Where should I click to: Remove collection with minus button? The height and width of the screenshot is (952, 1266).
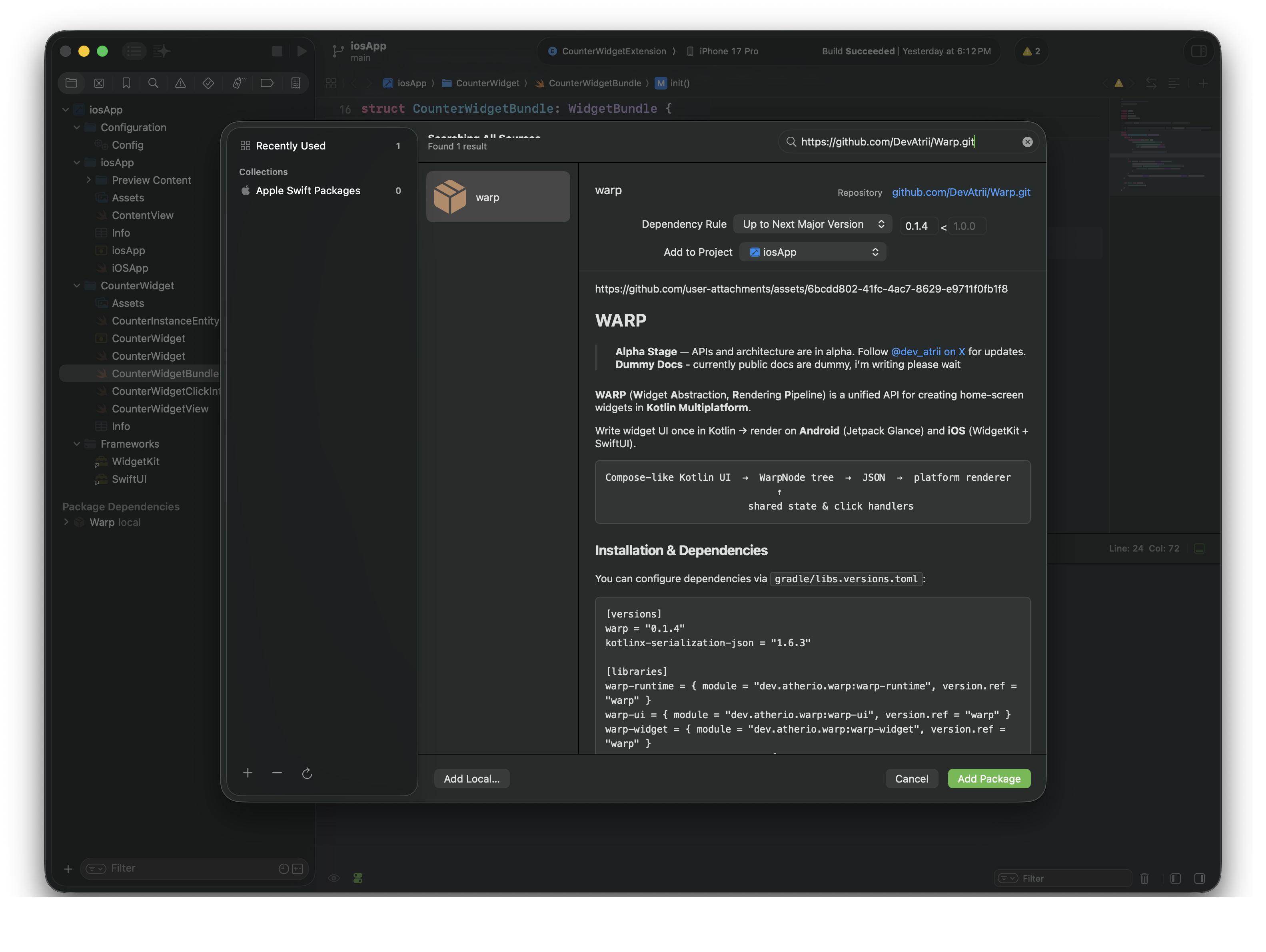point(277,773)
